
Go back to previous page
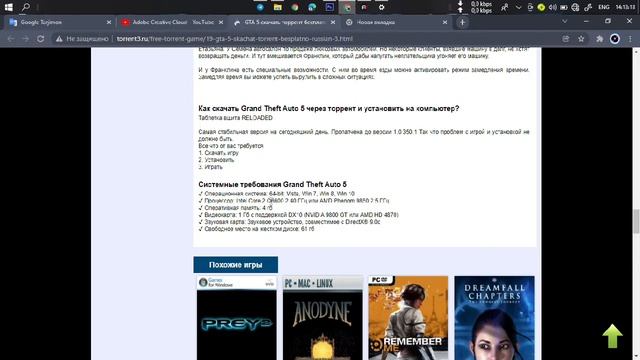pos(11,39)
